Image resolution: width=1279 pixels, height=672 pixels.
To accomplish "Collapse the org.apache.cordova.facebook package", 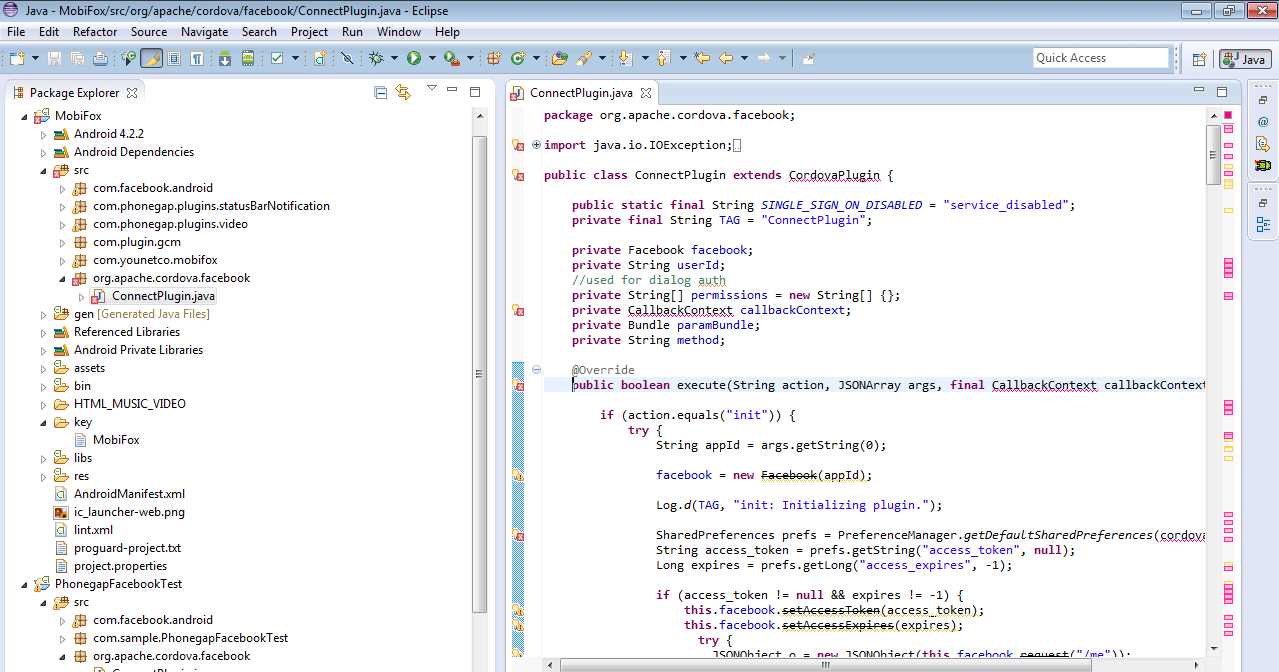I will click(62, 277).
